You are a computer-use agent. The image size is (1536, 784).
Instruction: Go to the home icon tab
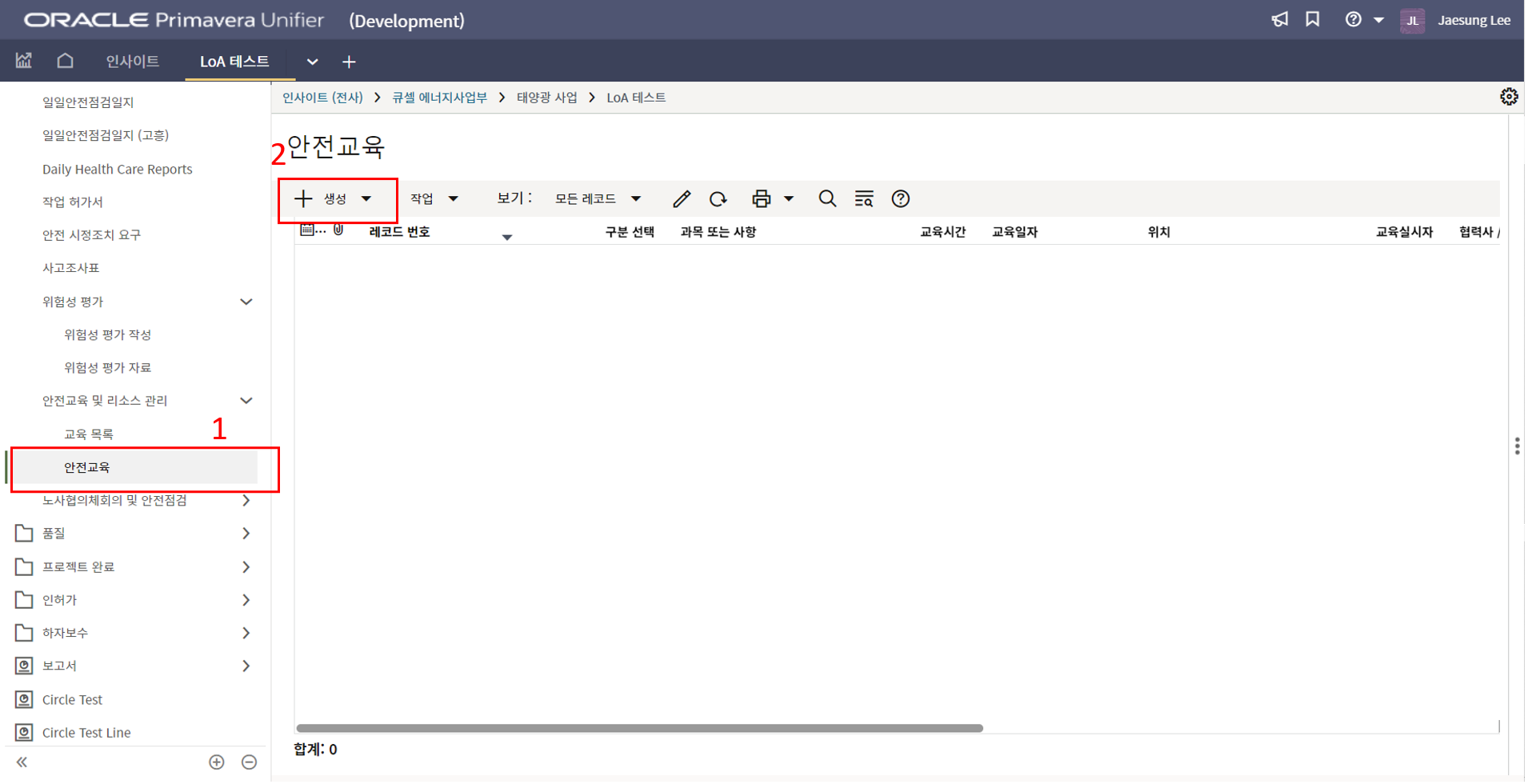[x=65, y=61]
